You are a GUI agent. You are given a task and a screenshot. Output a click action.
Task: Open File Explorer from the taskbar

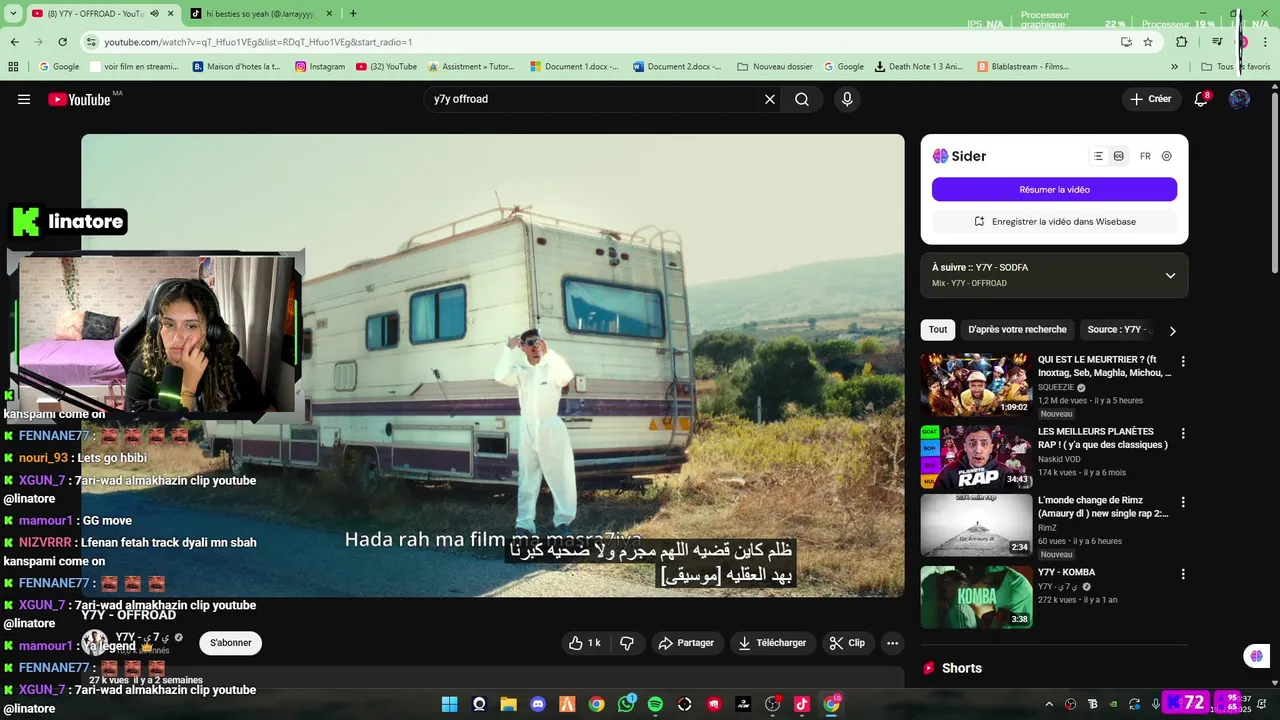pos(508,704)
